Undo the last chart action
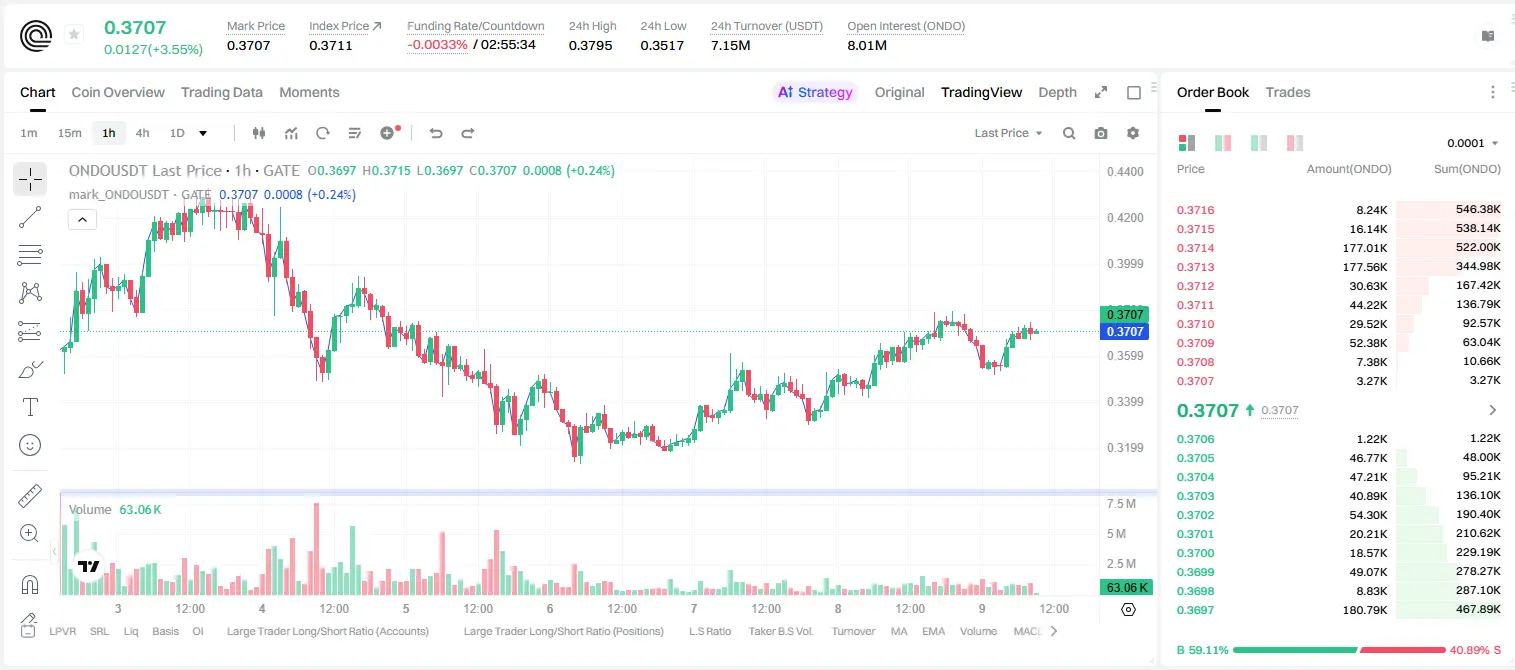 click(436, 133)
